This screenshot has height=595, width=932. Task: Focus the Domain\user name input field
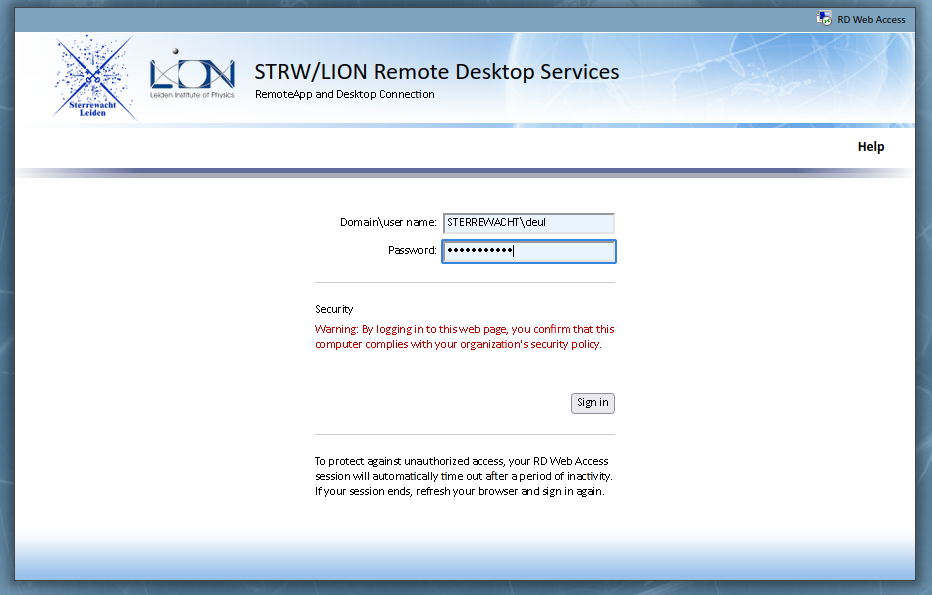click(528, 223)
